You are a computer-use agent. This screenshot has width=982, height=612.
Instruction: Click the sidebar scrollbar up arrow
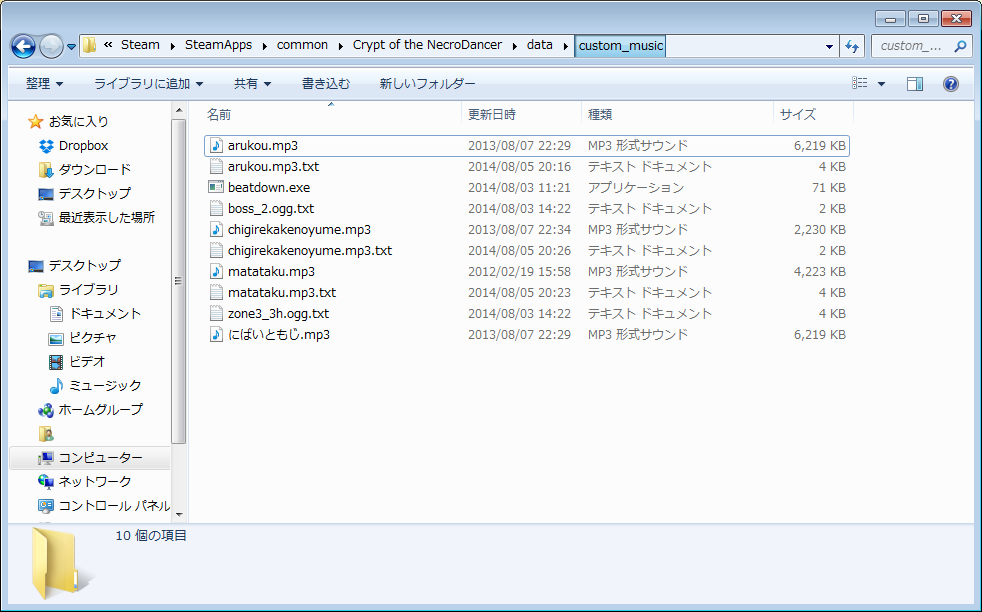pyautogui.click(x=179, y=111)
